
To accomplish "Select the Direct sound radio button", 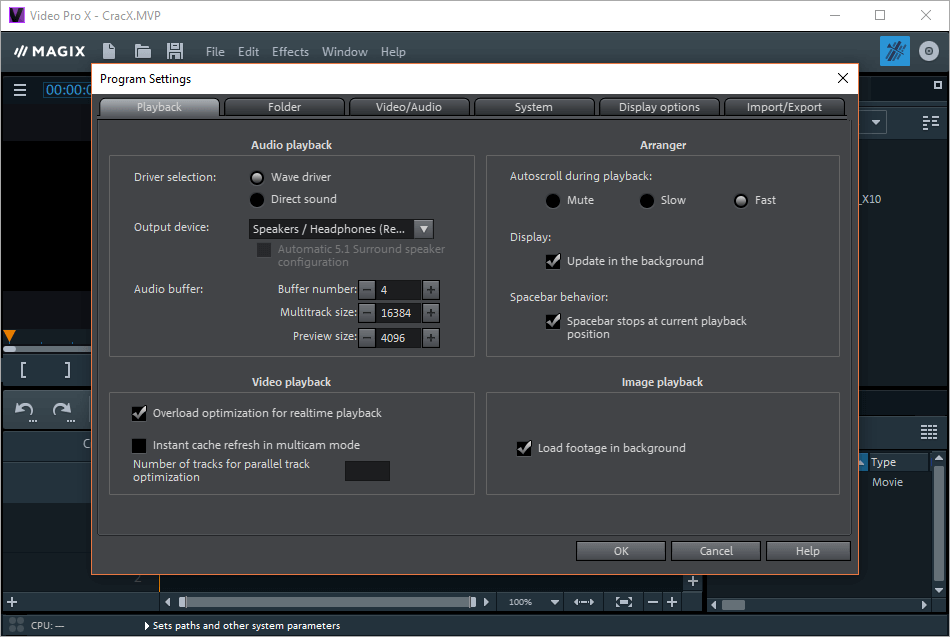I will click(257, 199).
